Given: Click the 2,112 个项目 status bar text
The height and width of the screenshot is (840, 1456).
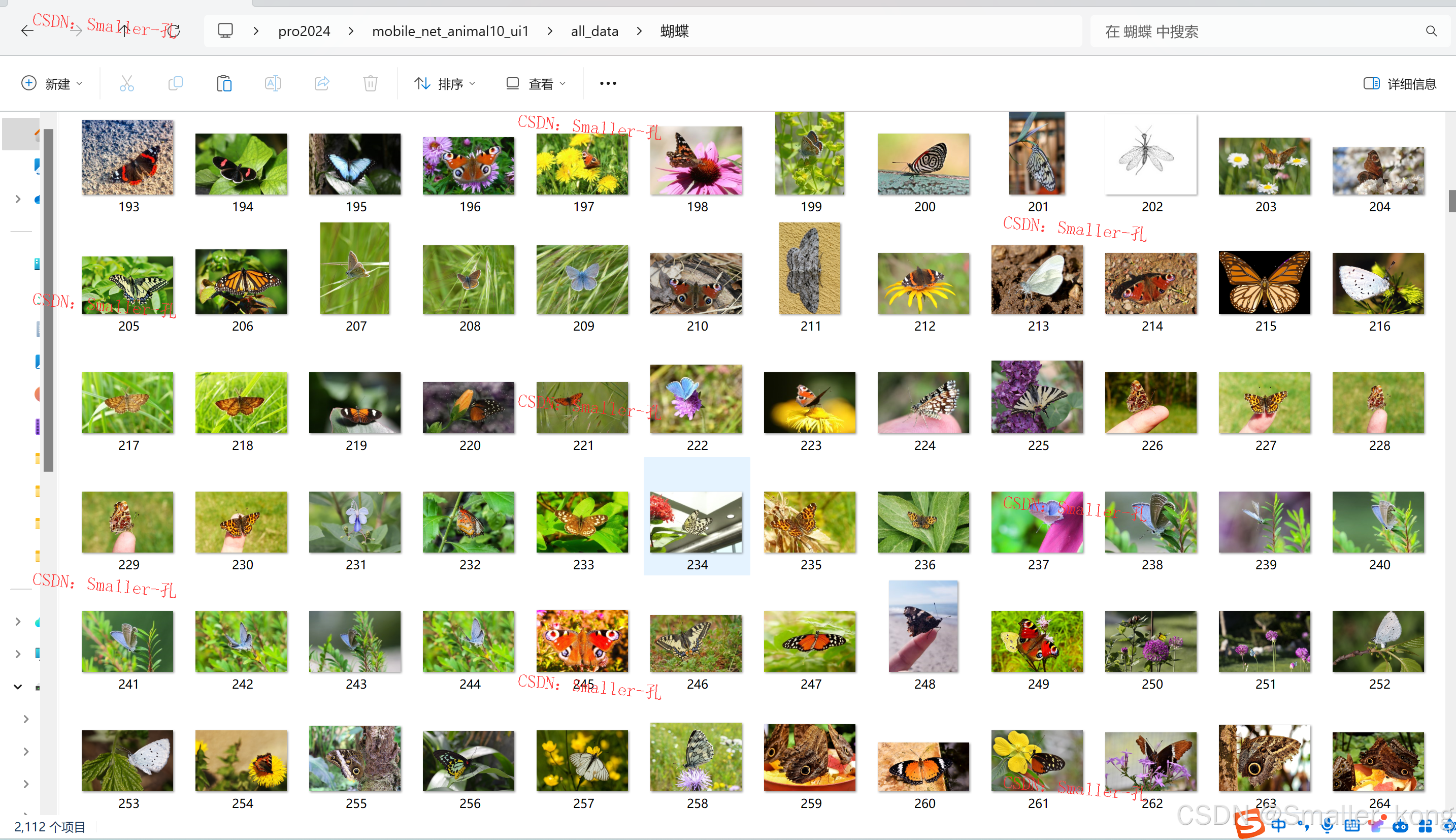Looking at the screenshot, I should [x=50, y=827].
